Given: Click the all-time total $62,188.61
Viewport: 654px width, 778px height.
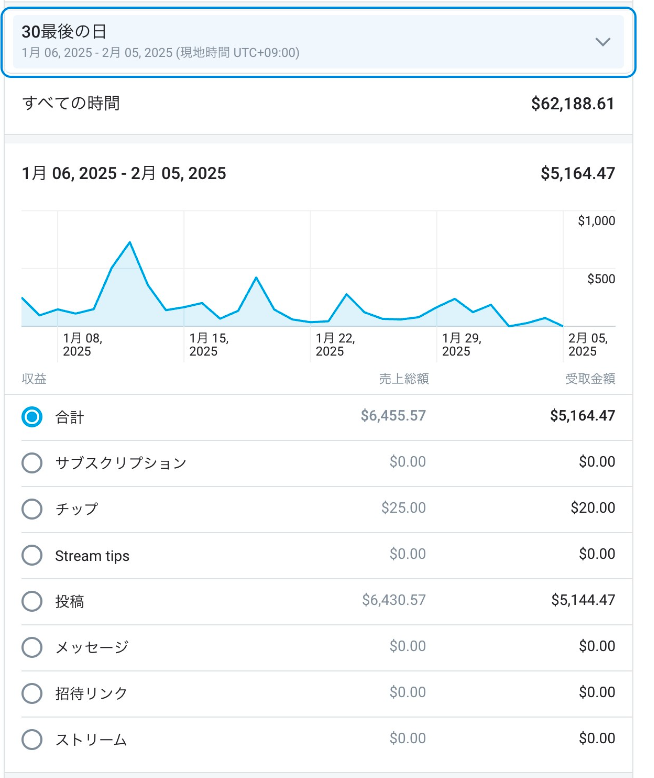Looking at the screenshot, I should [572, 104].
